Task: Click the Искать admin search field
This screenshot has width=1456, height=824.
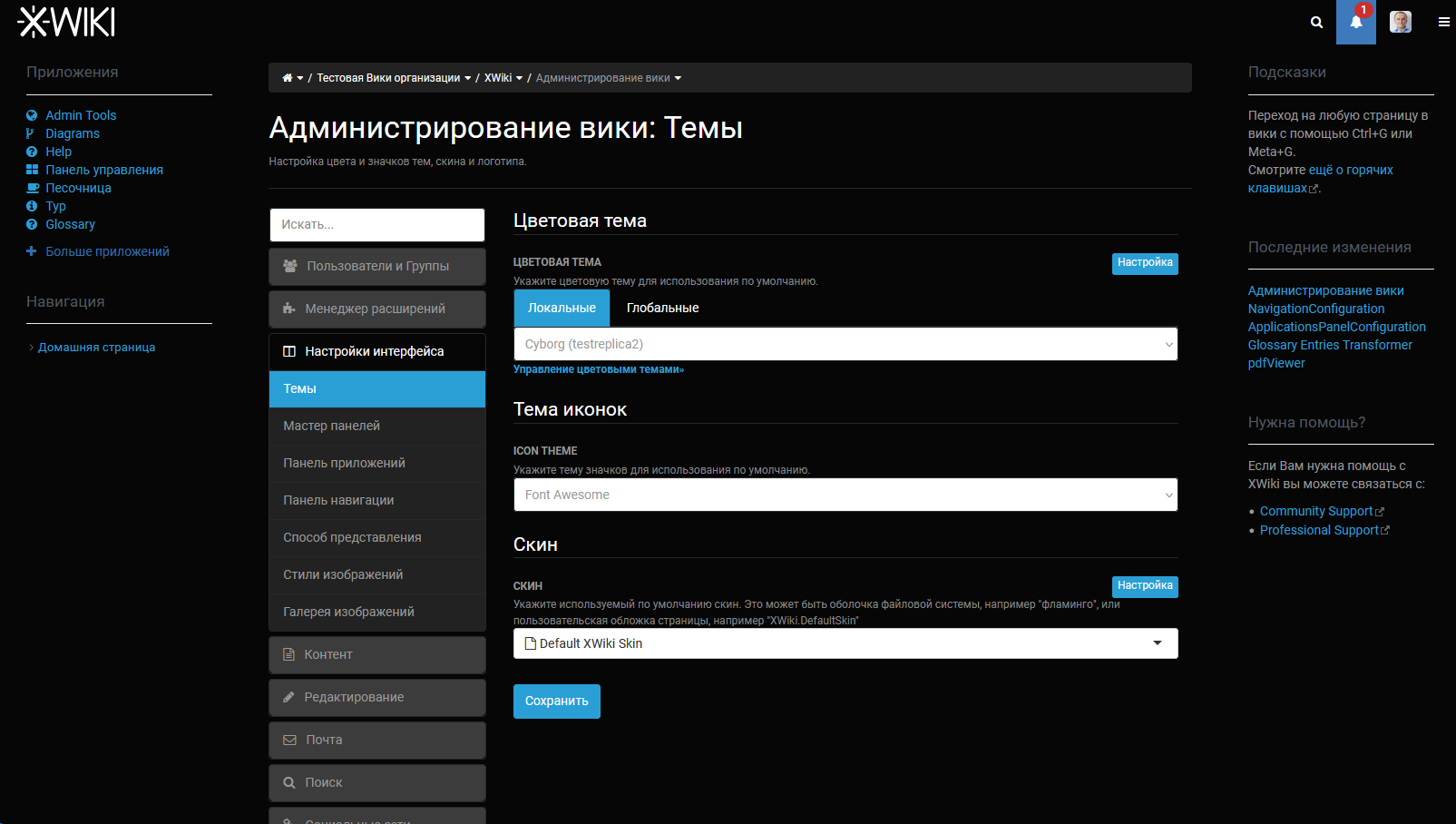Action: [x=377, y=225]
